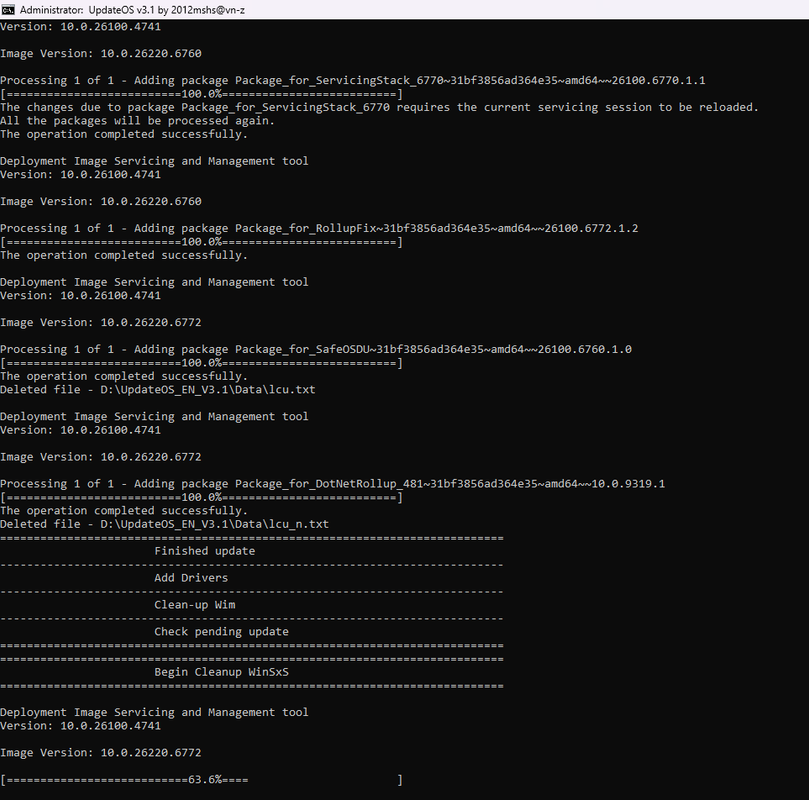
Task: Click the 'Check pending update' heading
Action: [x=221, y=631]
